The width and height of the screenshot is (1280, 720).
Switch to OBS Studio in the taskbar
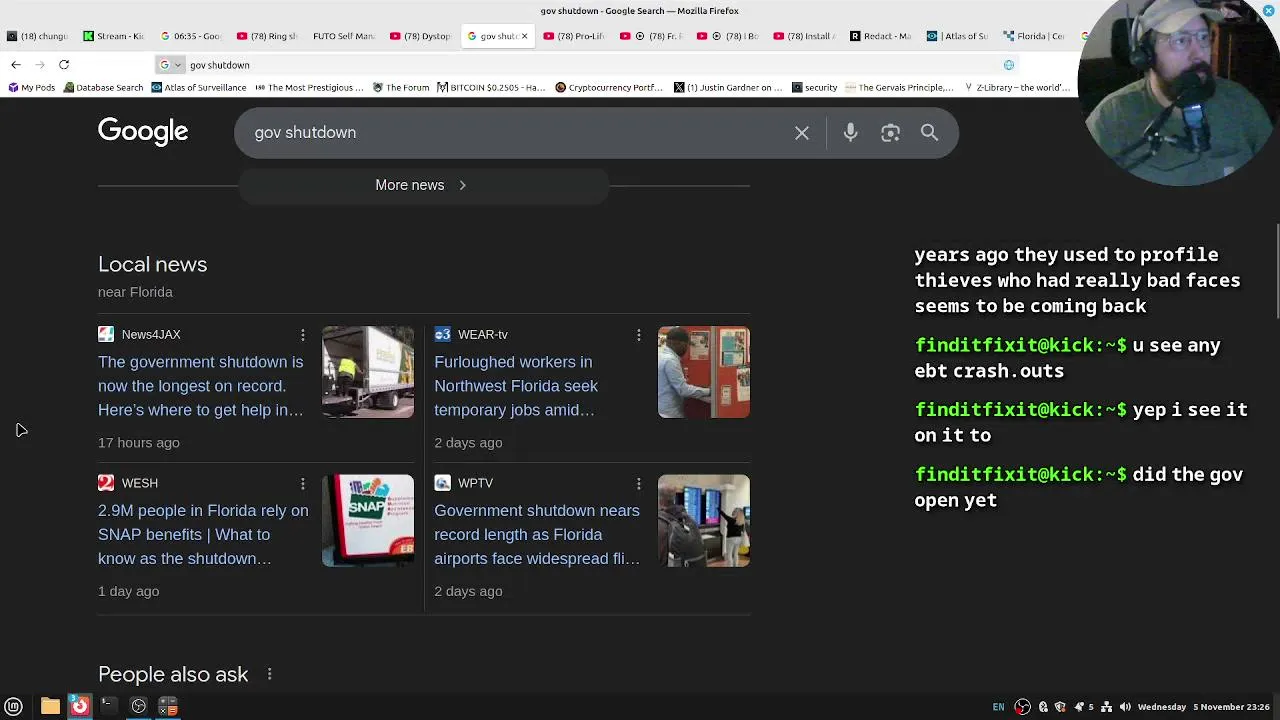(x=138, y=706)
